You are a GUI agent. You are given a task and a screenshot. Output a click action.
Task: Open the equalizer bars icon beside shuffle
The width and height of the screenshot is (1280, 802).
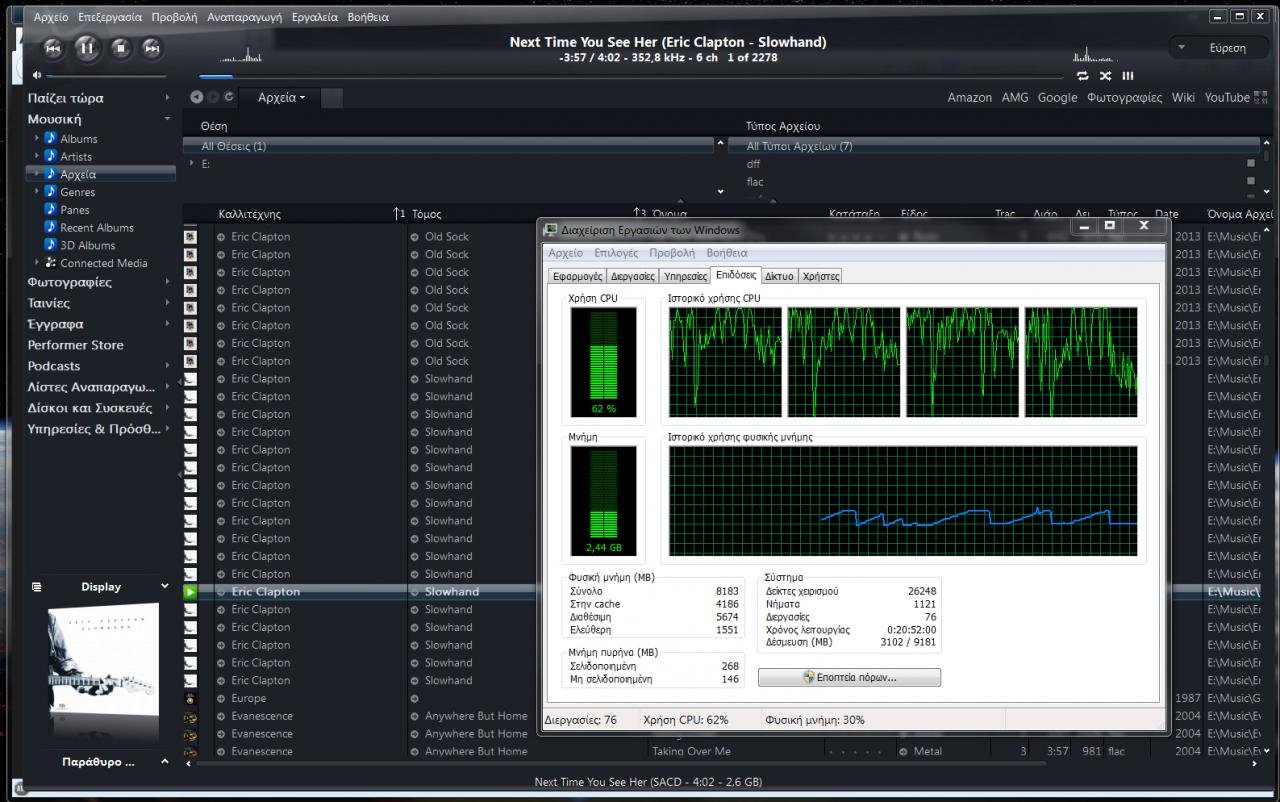coord(1128,76)
